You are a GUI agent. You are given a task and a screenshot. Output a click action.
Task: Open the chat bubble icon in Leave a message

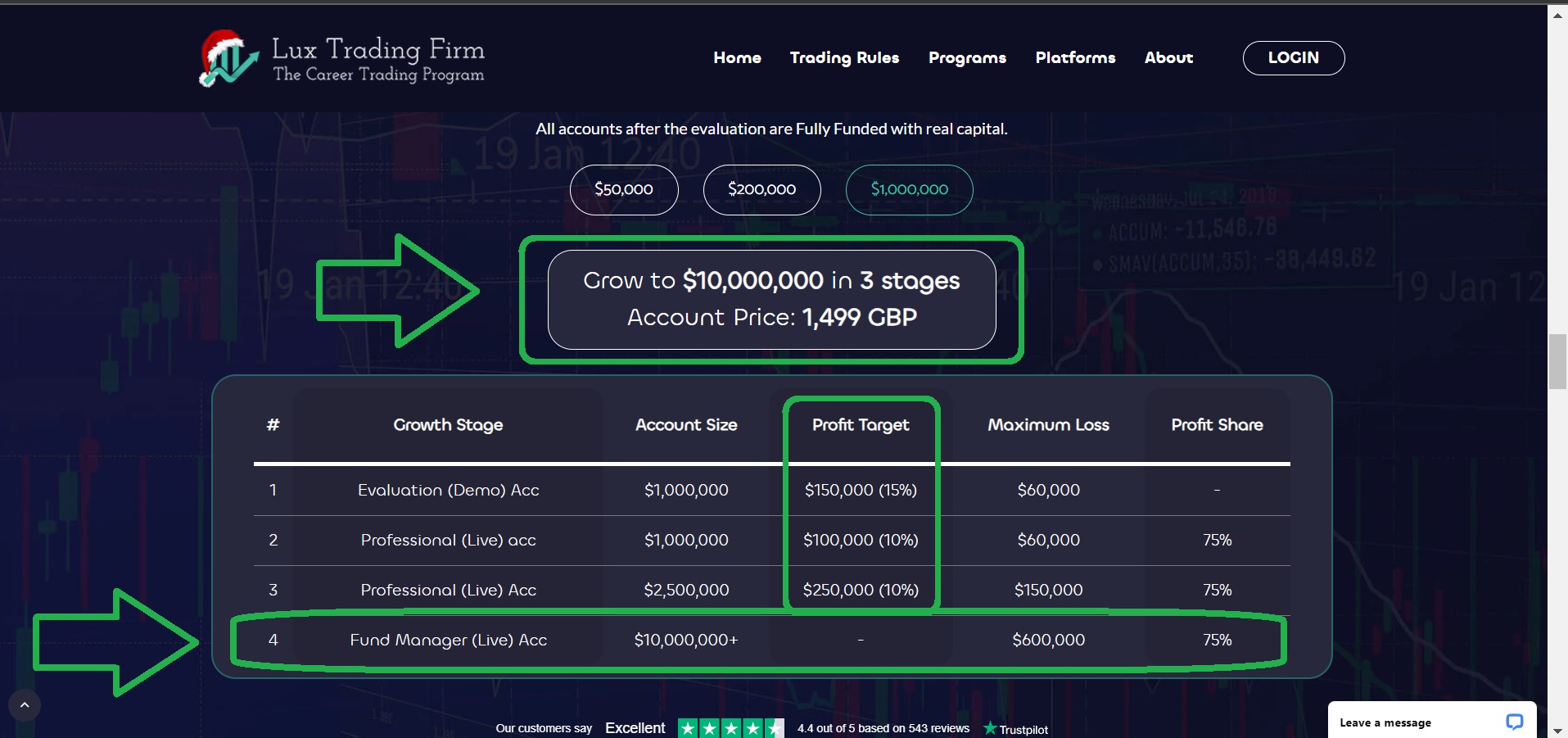tap(1514, 722)
